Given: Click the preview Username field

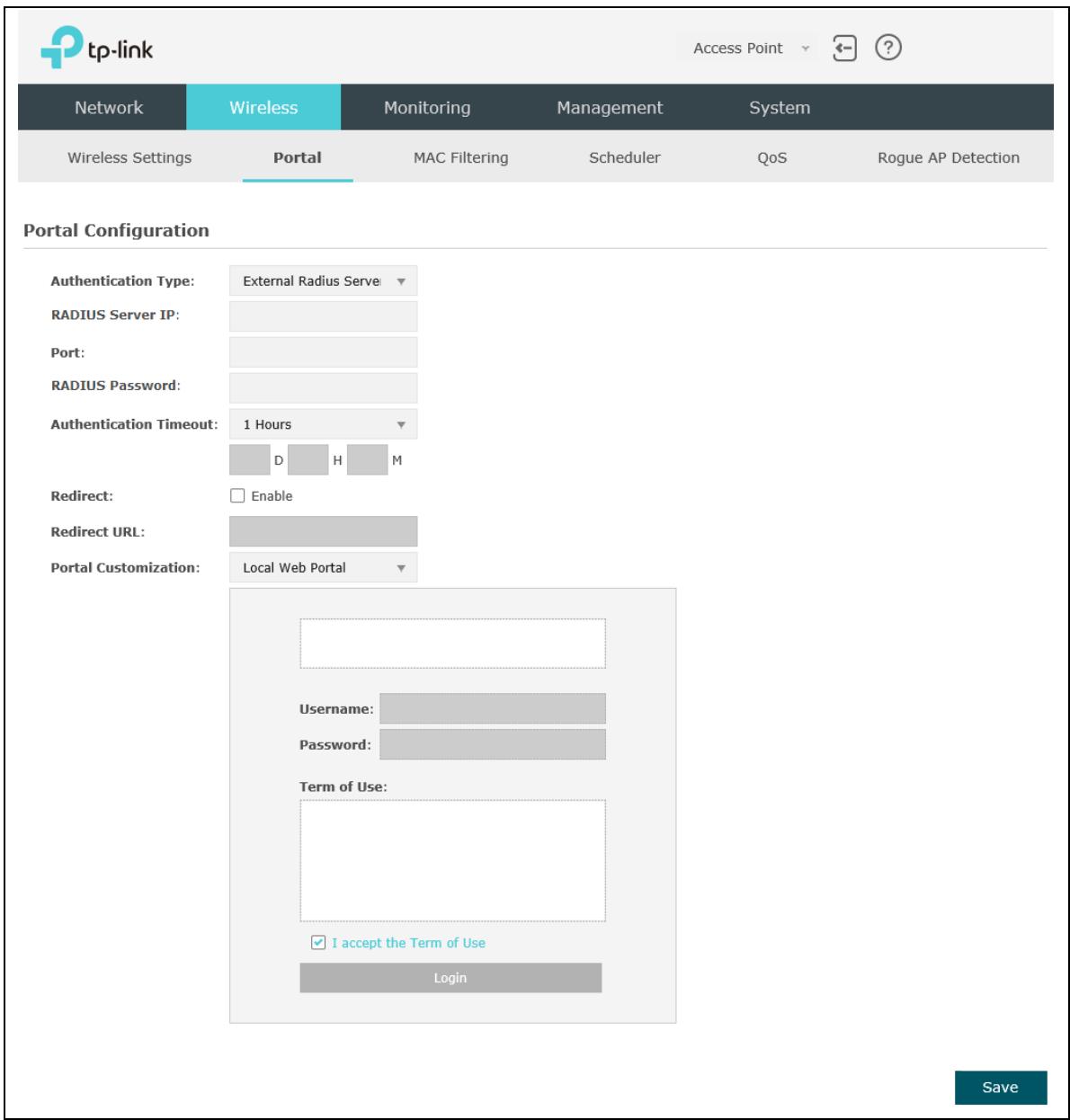Looking at the screenshot, I should 493,708.
